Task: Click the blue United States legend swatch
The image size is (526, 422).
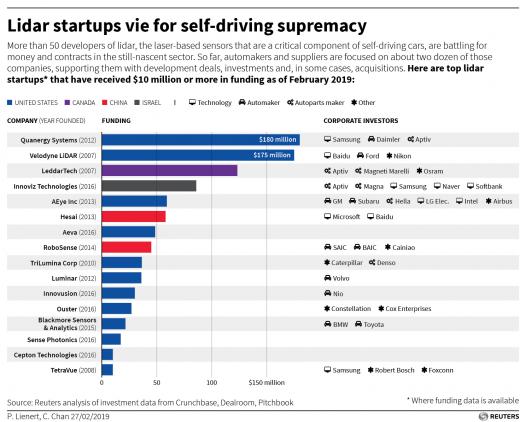Action: point(10,102)
